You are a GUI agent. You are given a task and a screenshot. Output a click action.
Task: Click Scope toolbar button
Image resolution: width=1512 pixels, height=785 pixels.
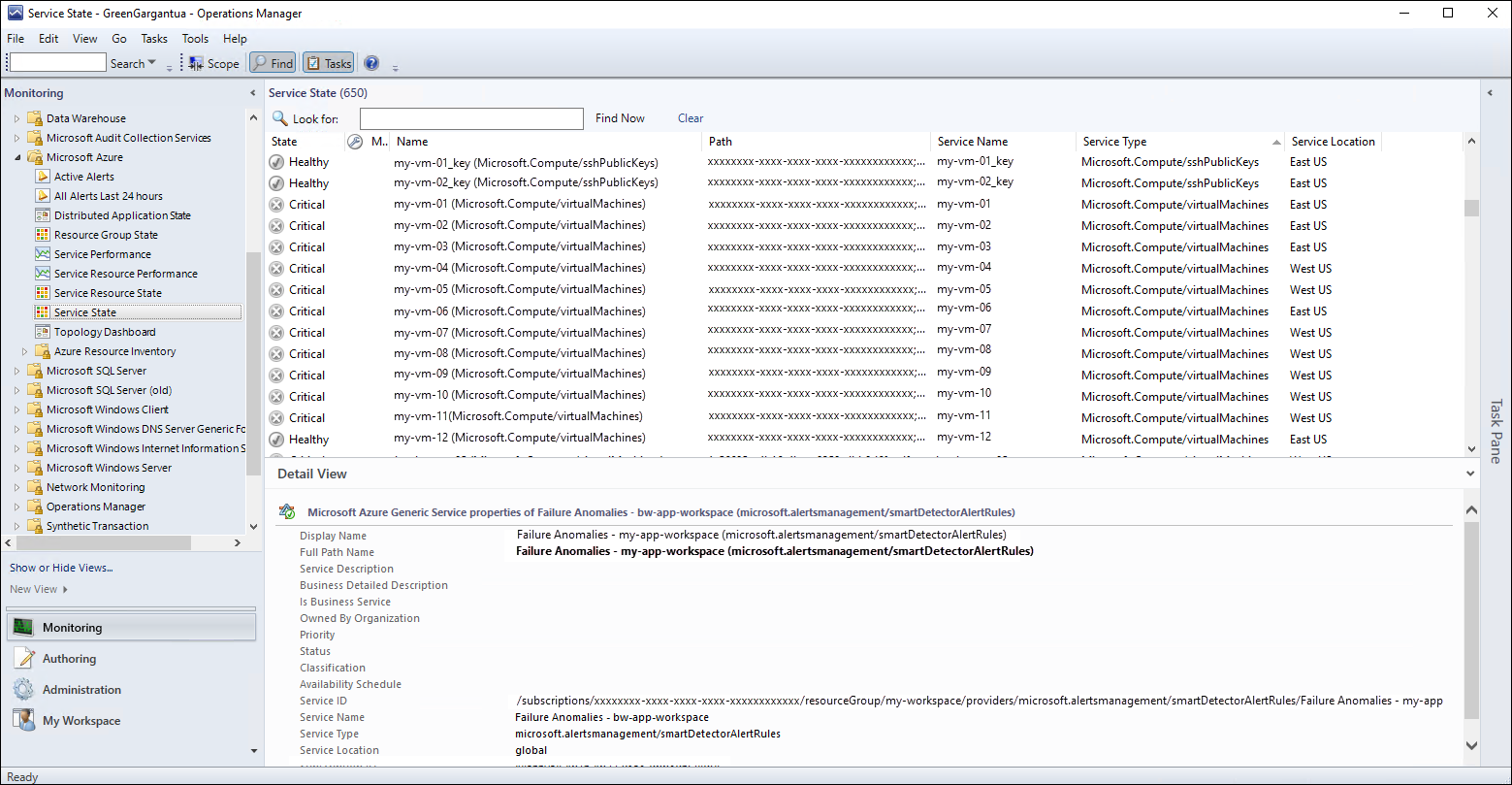tap(213, 63)
